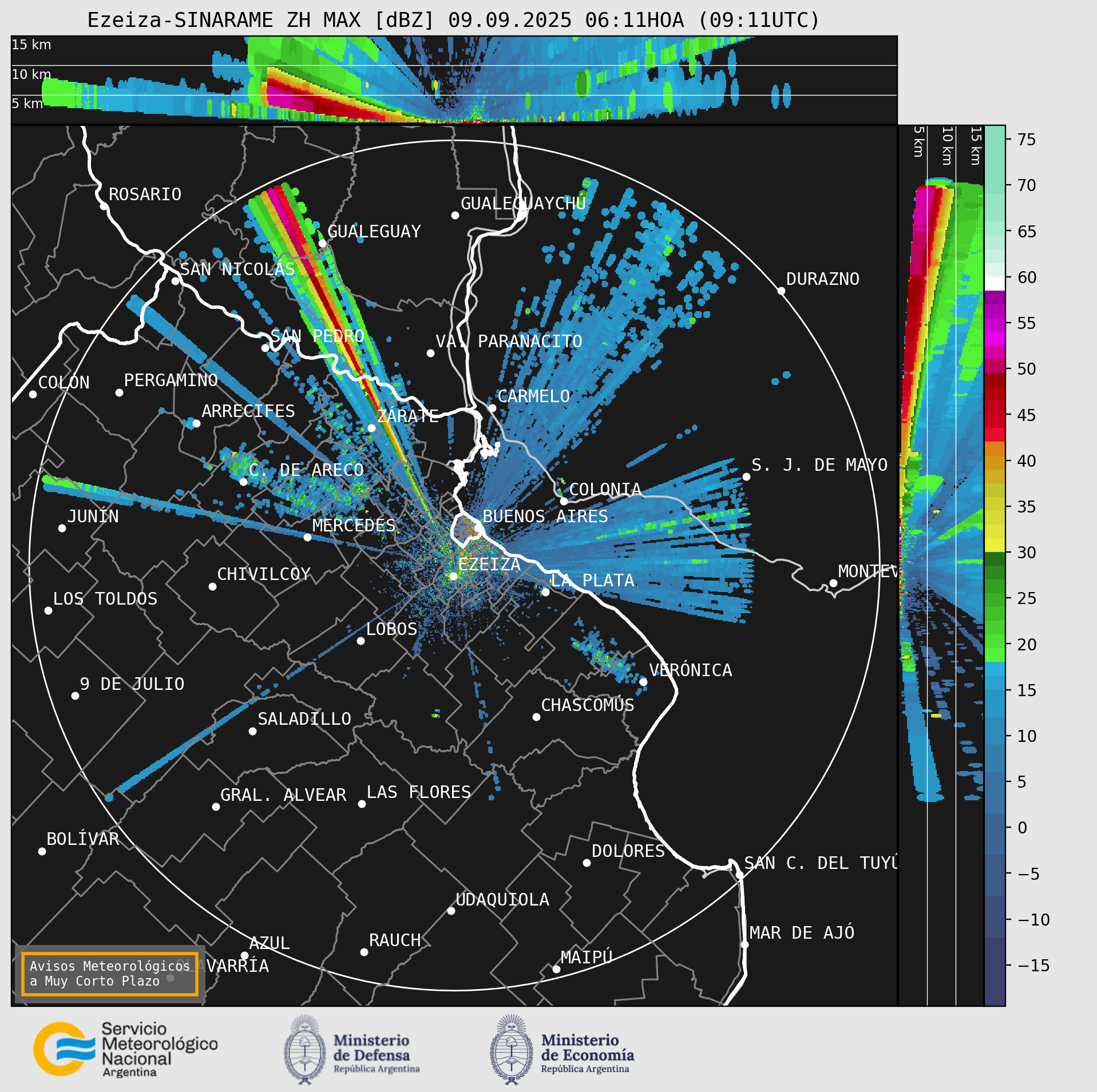Image resolution: width=1097 pixels, height=1092 pixels.
Task: Click the Las Flores marker dot
Action: (x=362, y=804)
